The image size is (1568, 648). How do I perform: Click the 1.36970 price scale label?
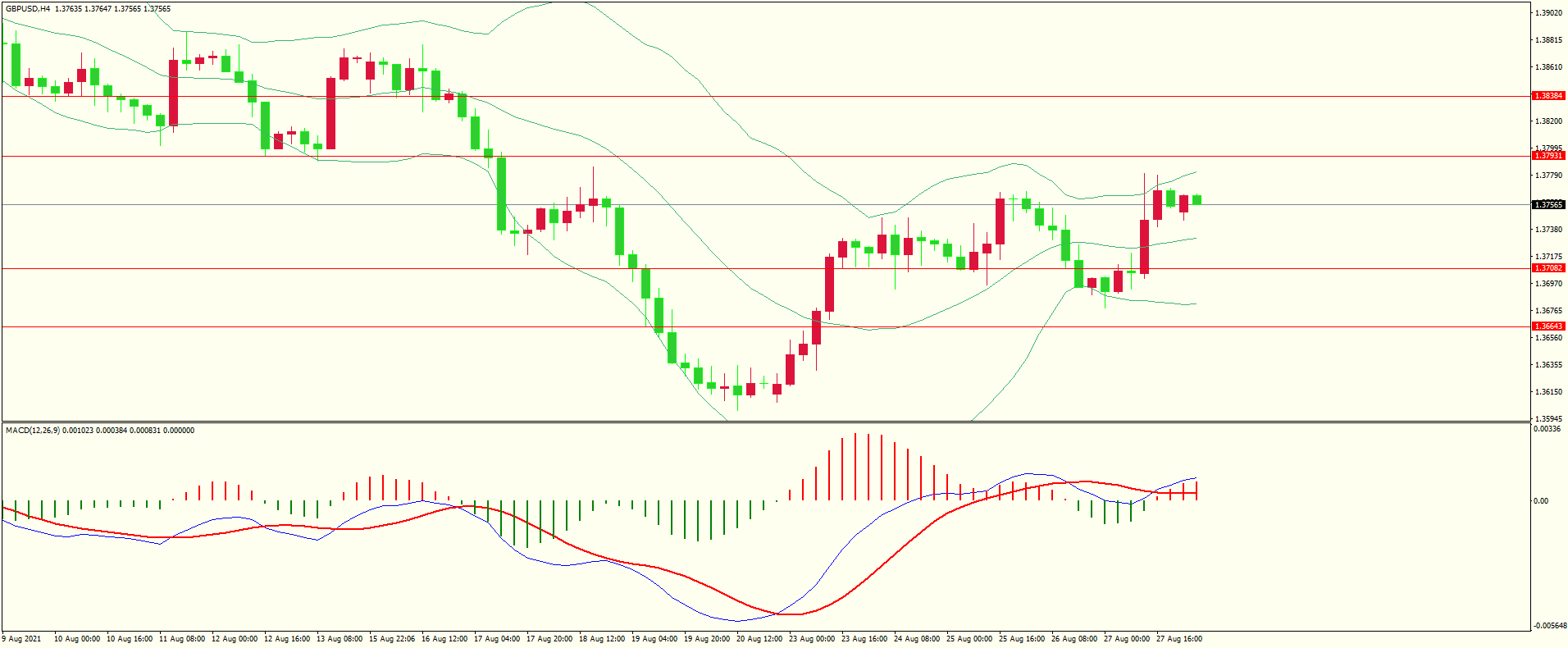(1548, 284)
